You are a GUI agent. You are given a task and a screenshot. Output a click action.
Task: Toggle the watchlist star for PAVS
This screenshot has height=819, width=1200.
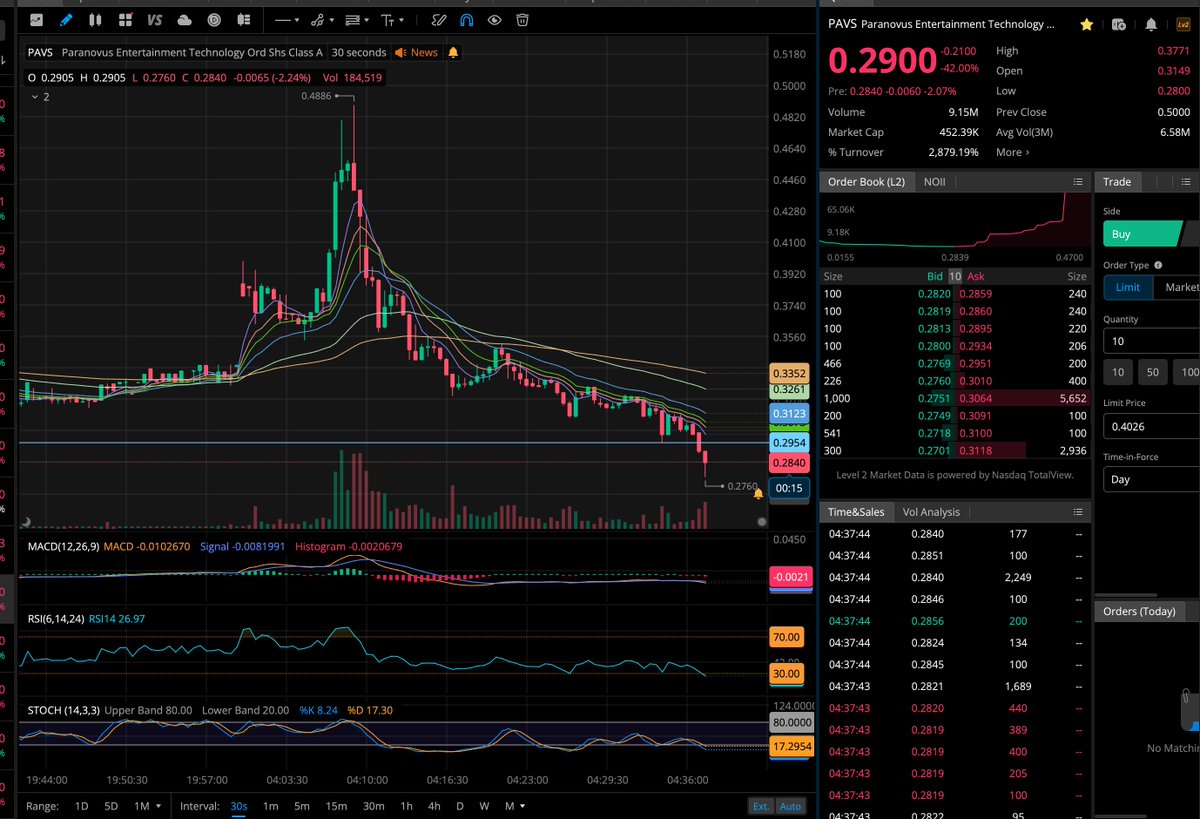(x=1086, y=24)
